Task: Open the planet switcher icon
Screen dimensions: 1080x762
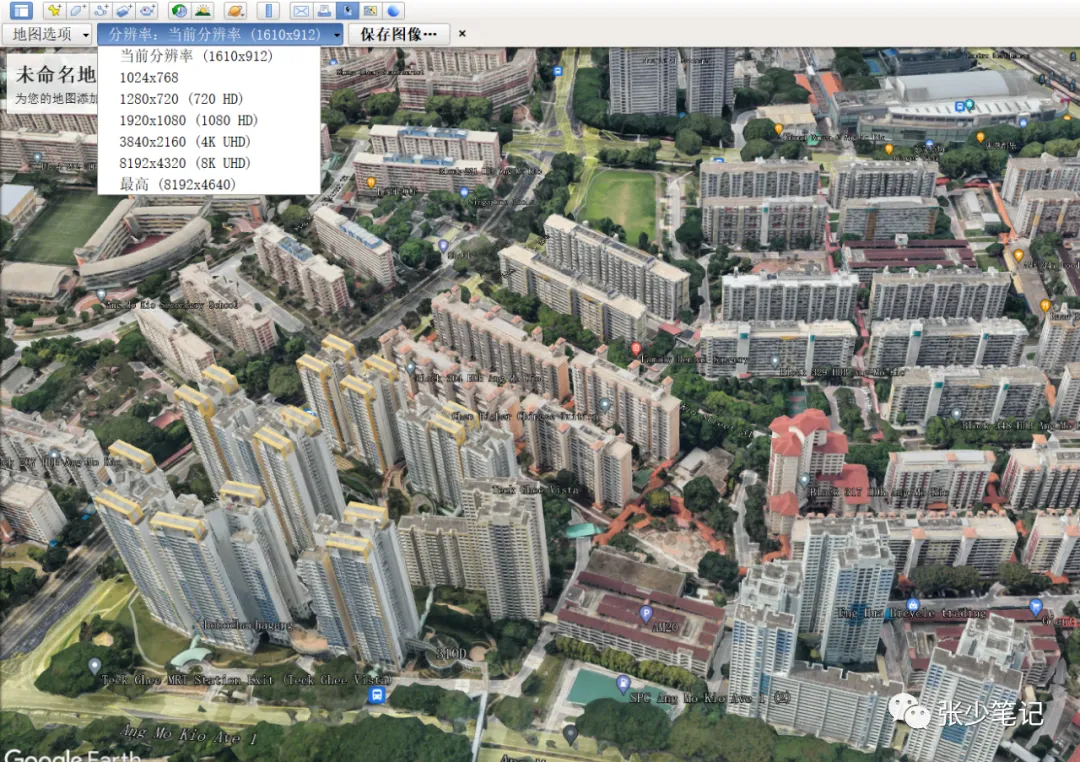Action: 235,10
